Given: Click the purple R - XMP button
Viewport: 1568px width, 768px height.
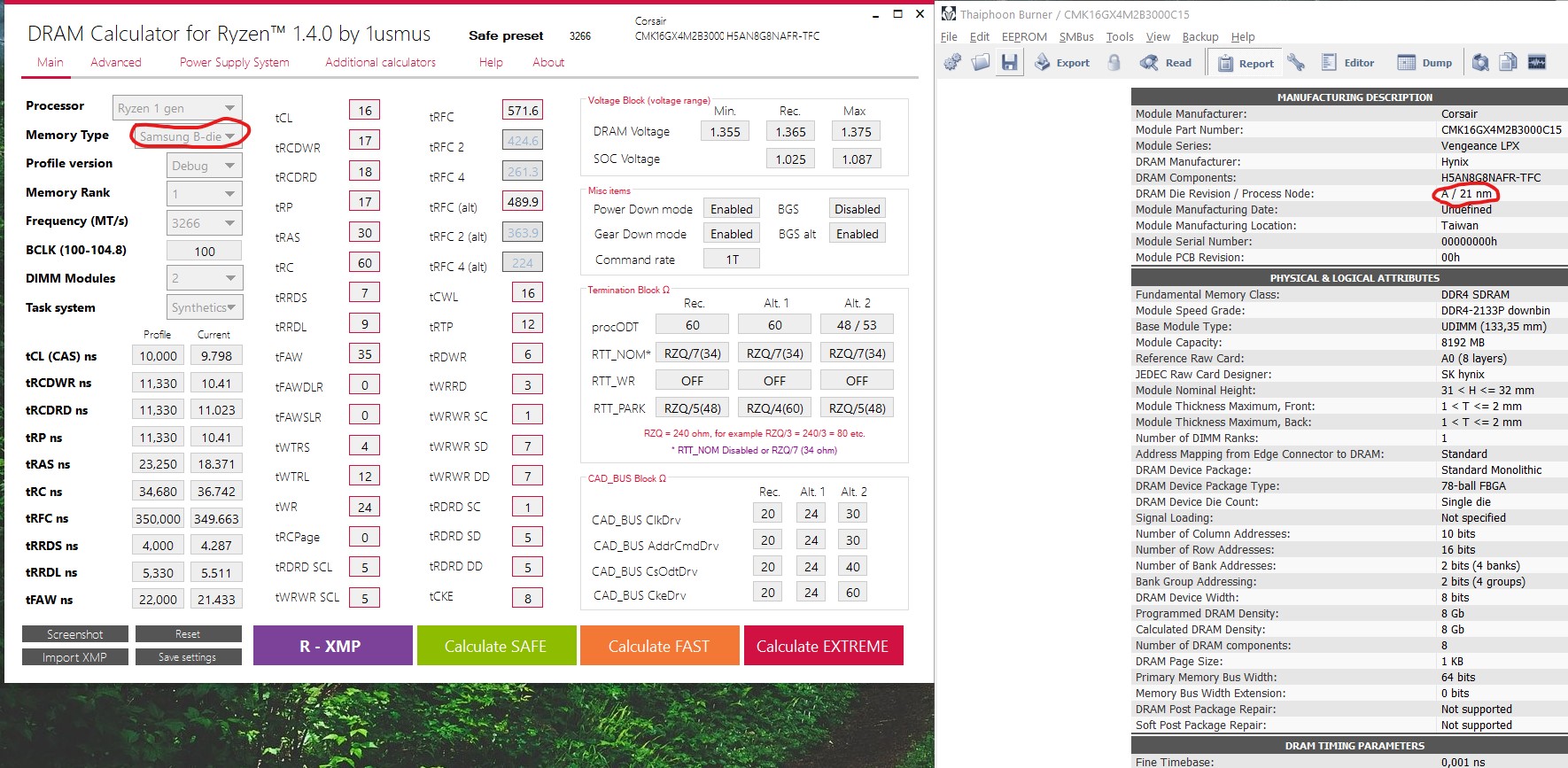Looking at the screenshot, I should pos(333,646).
